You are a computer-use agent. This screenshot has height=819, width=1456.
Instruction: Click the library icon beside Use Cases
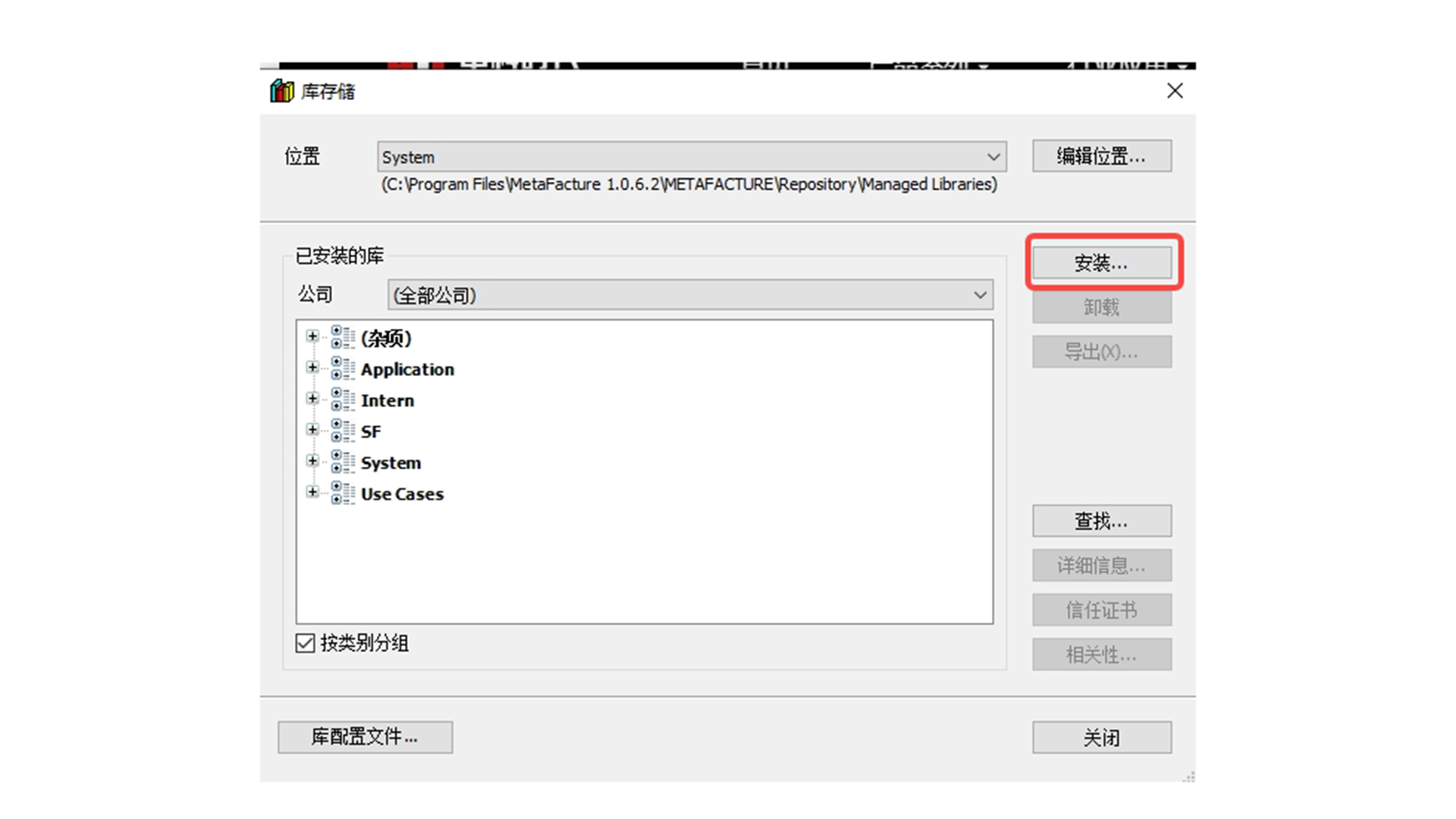pos(342,494)
